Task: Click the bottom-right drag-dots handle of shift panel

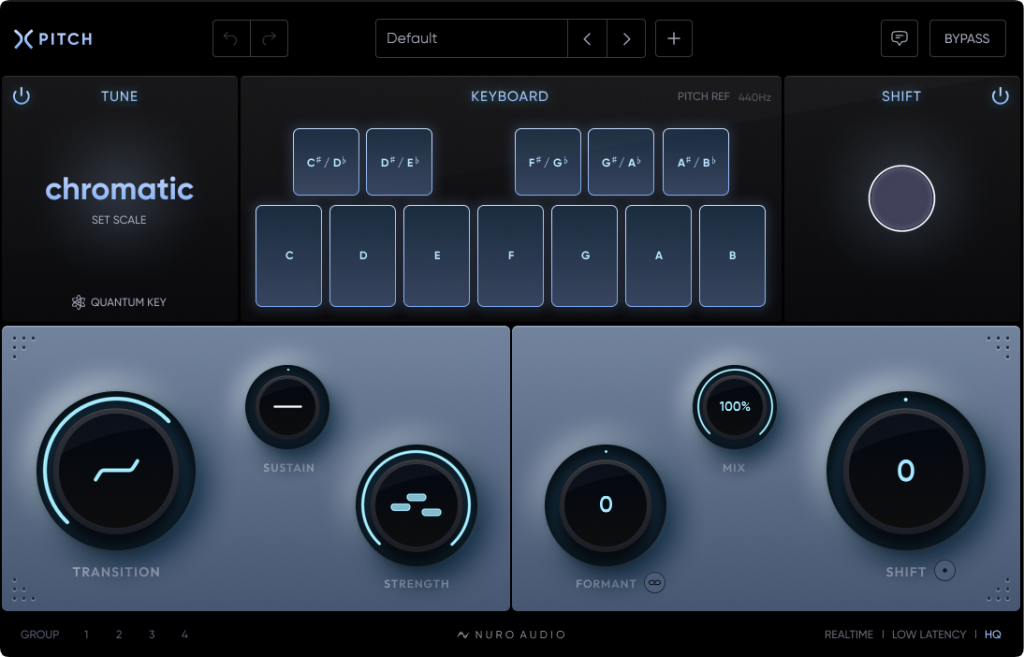Action: pyautogui.click(x=999, y=589)
